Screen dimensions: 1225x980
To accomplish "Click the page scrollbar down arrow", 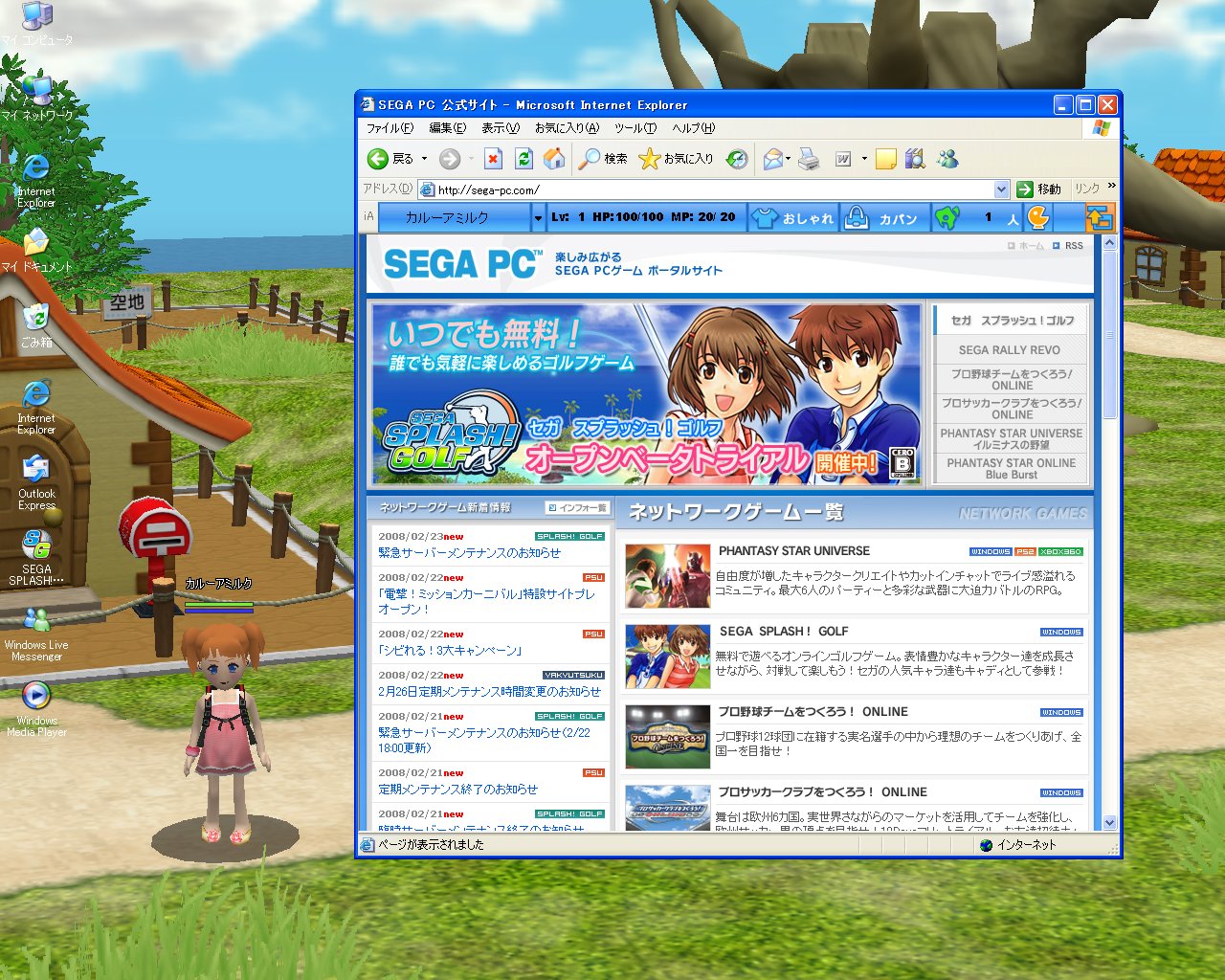I will [x=1110, y=822].
